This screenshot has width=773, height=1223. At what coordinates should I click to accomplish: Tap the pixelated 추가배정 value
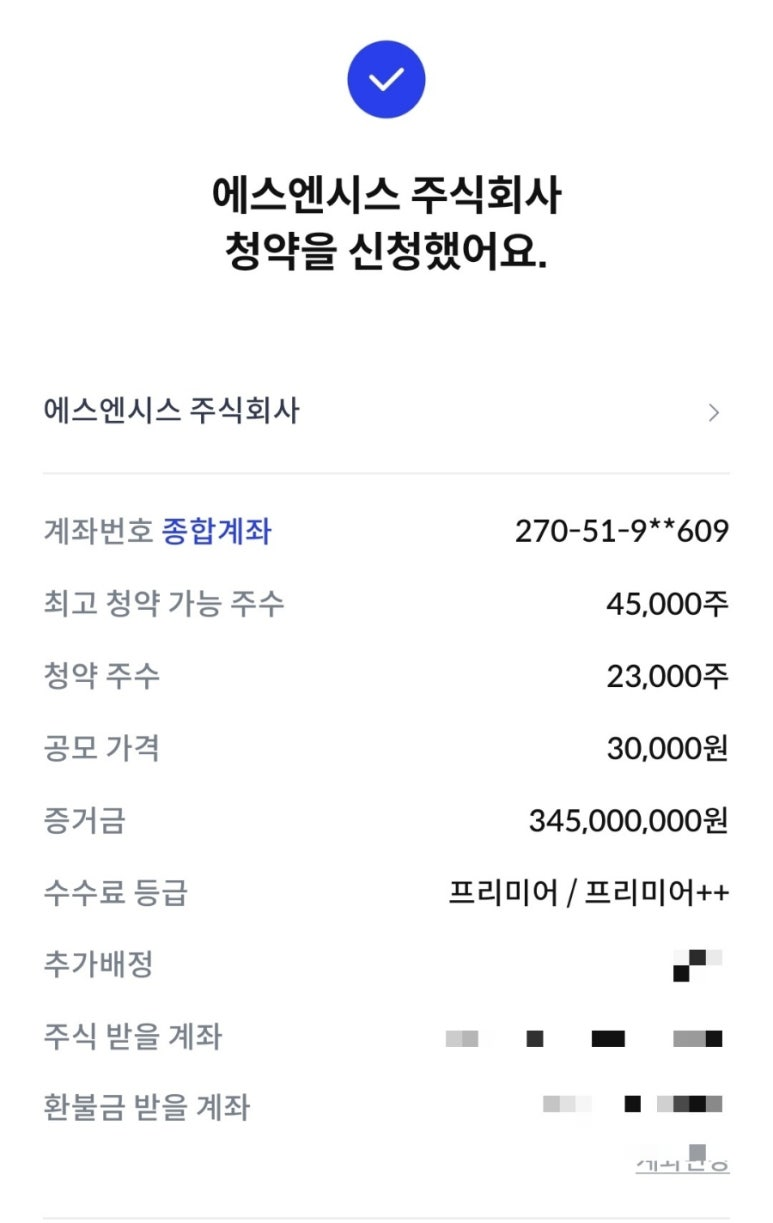(x=698, y=964)
